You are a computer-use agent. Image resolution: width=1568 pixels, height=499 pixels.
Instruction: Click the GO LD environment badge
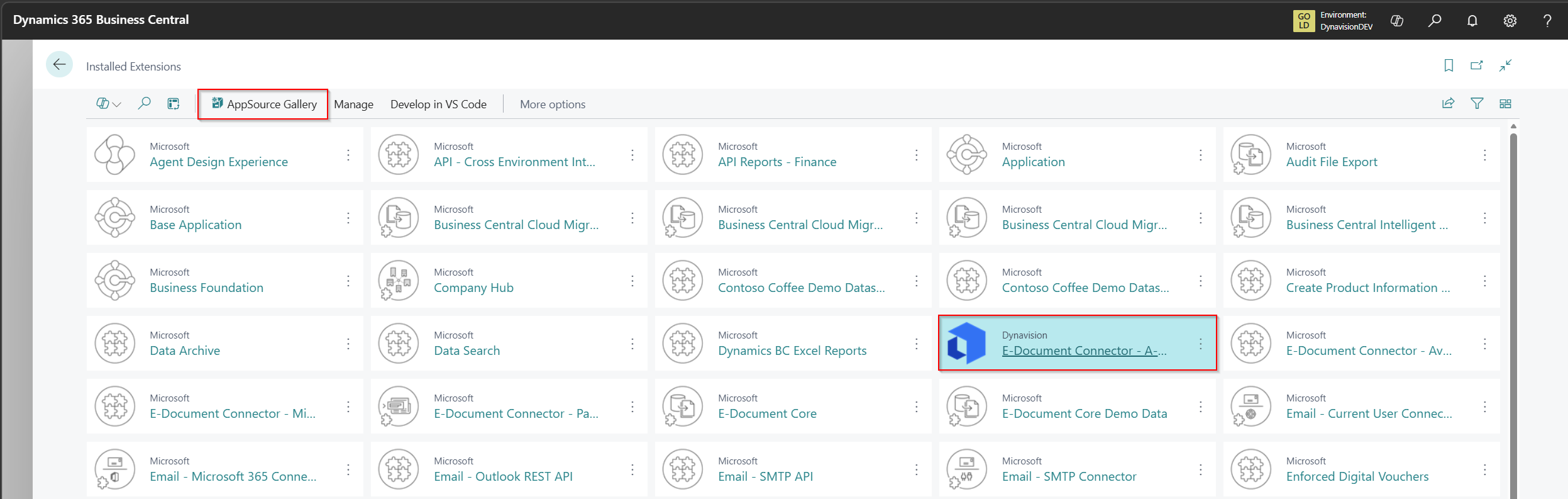tap(1304, 21)
